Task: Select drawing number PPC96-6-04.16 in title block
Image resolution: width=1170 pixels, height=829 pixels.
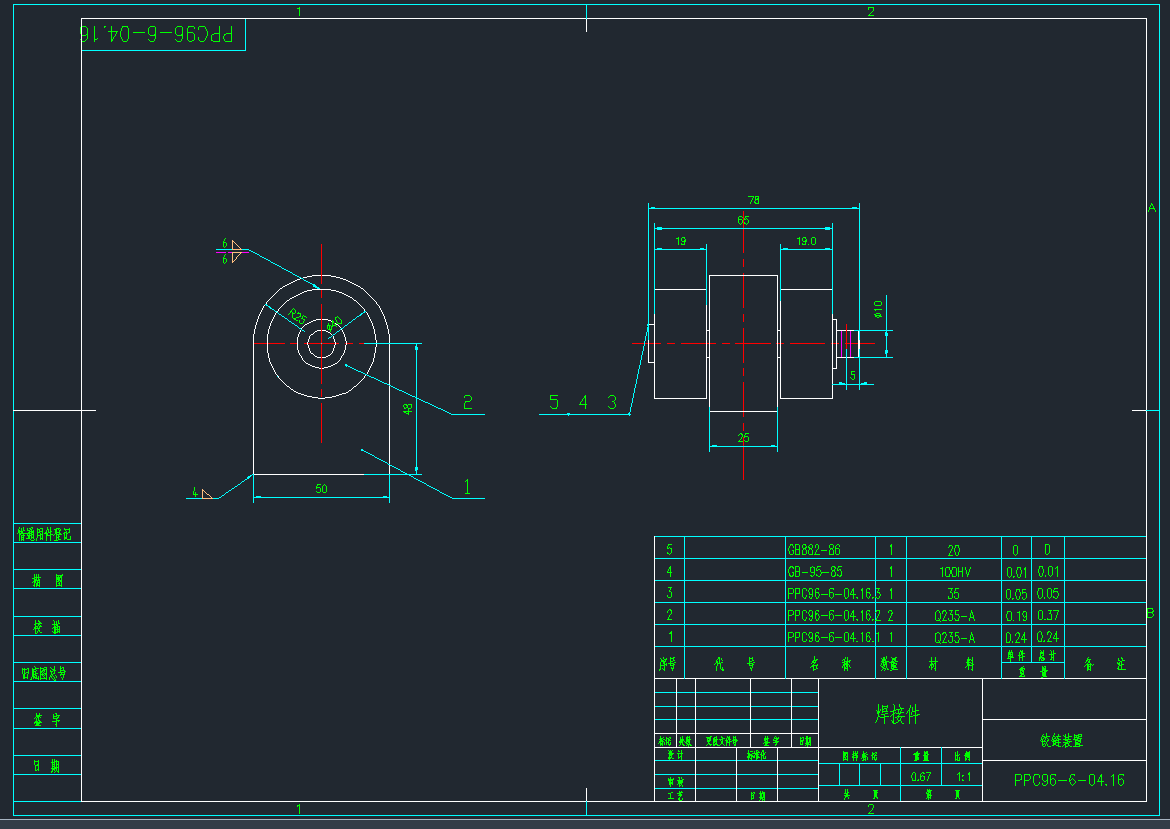Action: pyautogui.click(x=1069, y=780)
